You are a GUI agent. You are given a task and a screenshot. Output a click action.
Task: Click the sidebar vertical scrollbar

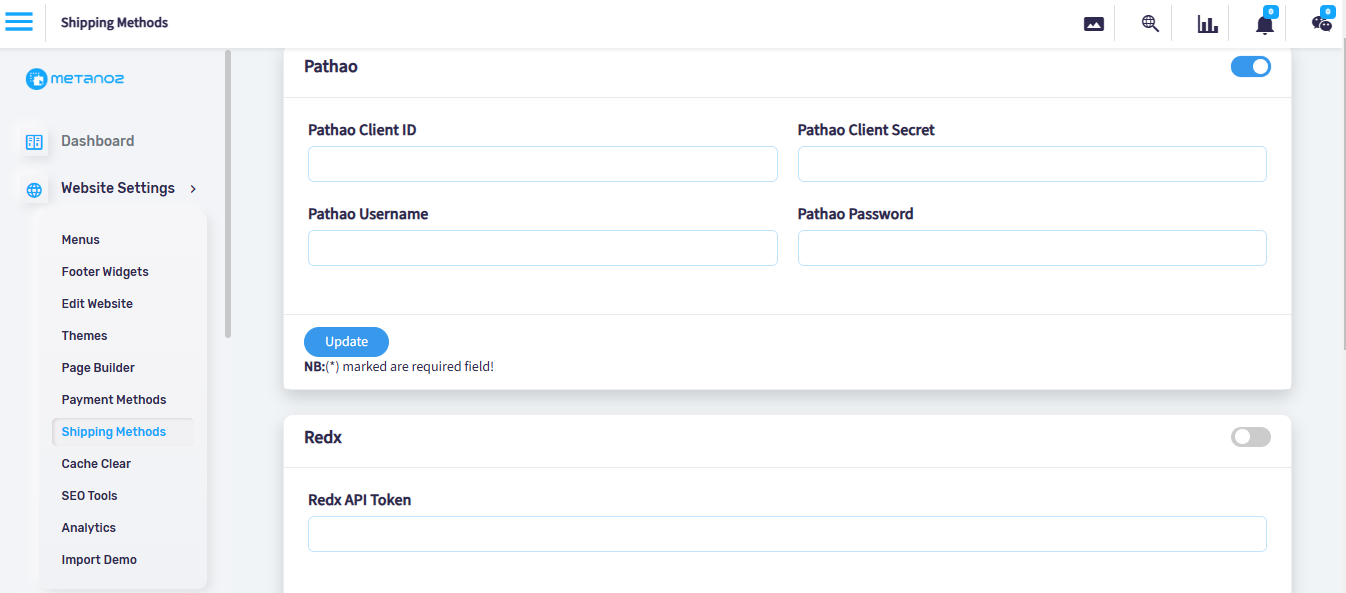pyautogui.click(x=228, y=194)
